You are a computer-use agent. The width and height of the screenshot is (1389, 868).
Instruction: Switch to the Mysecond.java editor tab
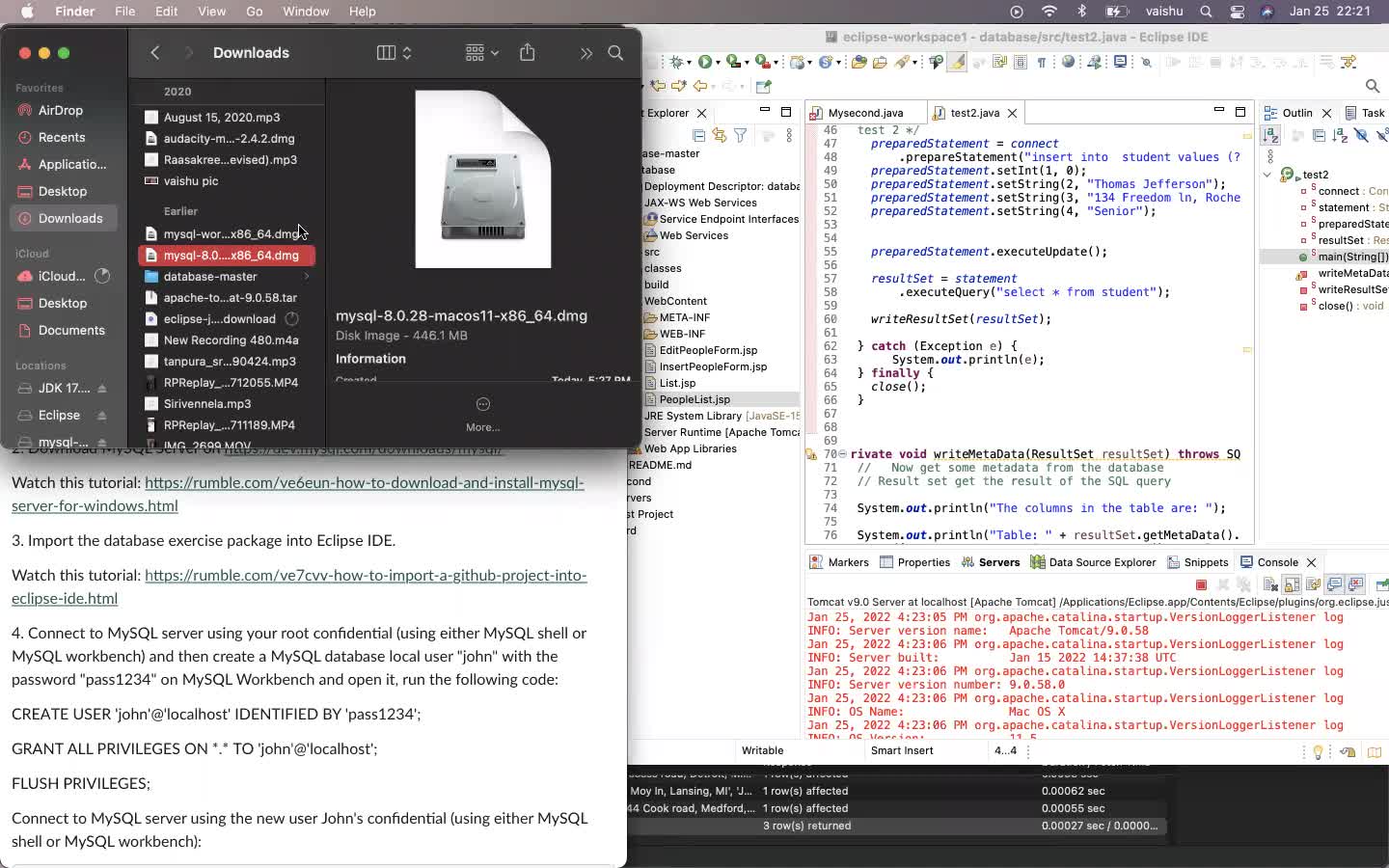[x=865, y=113]
